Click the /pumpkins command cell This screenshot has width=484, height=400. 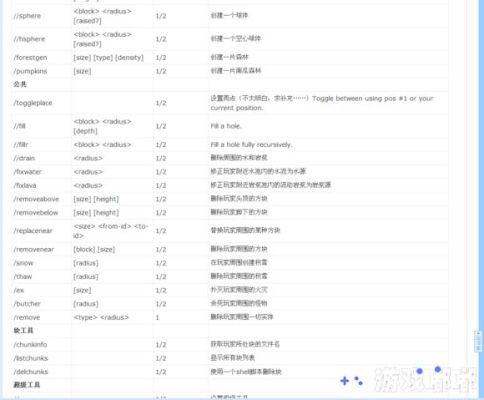tap(30, 71)
